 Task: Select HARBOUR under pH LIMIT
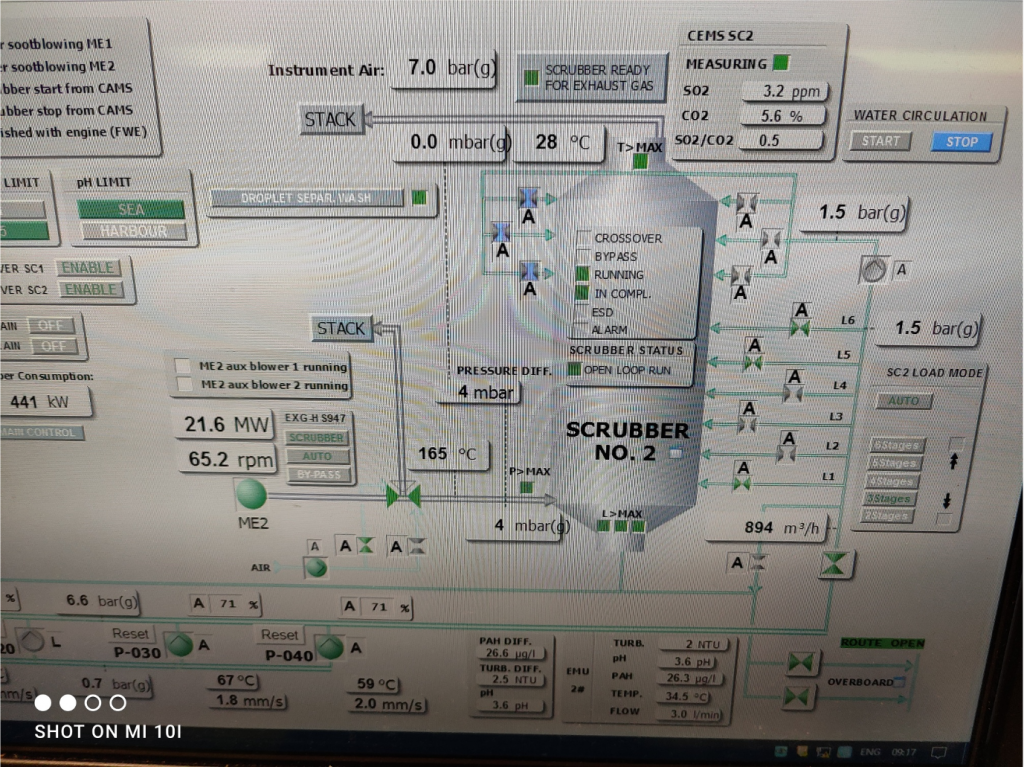click(x=133, y=231)
